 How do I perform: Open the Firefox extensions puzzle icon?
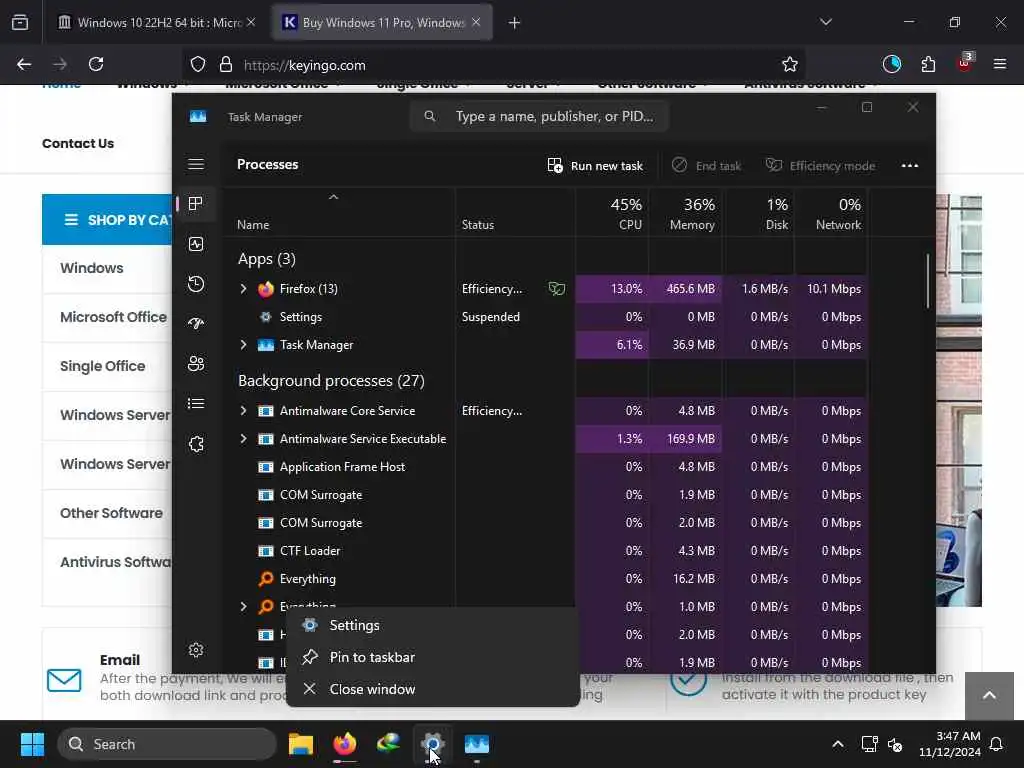928,64
